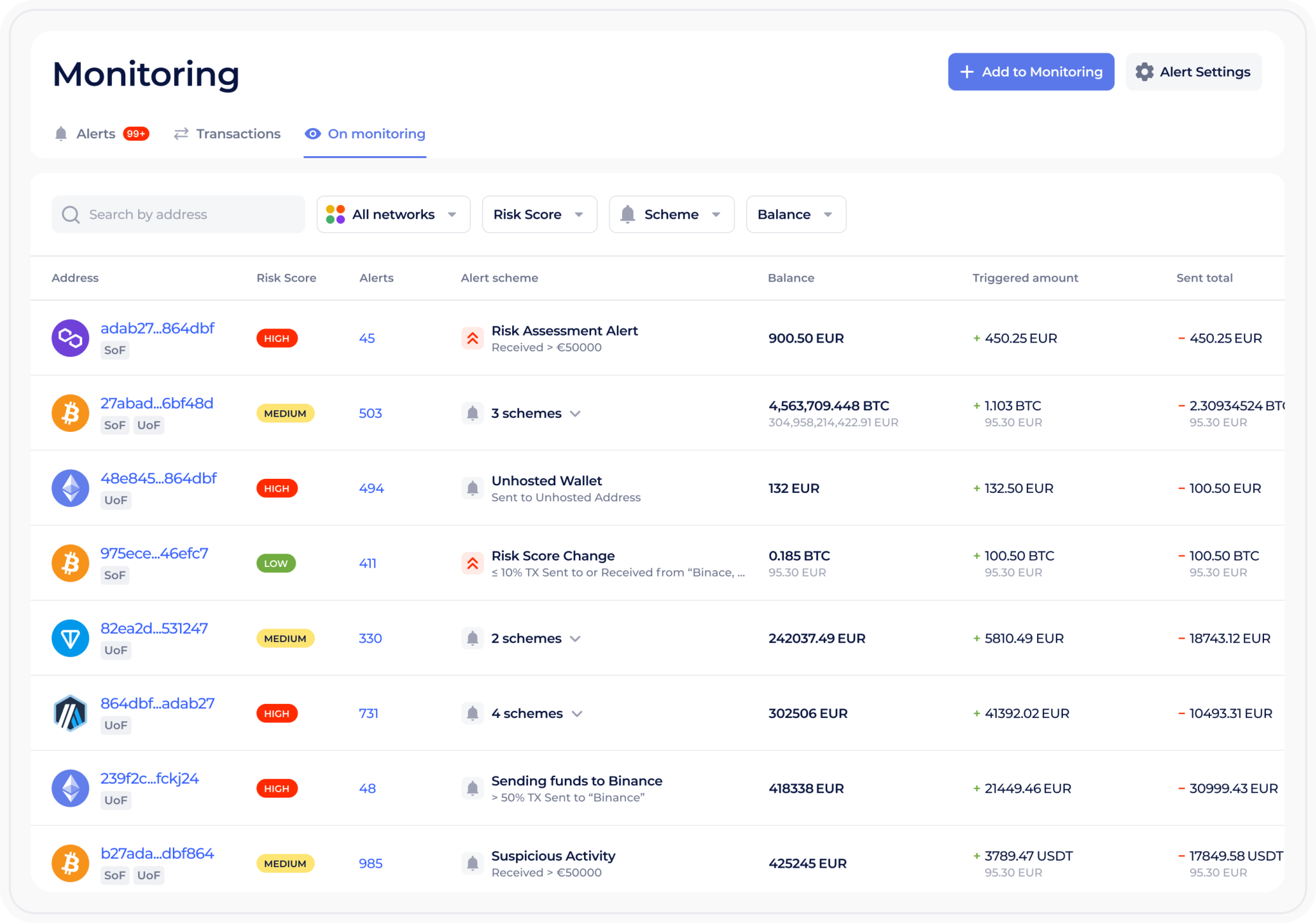Click the Add to Monitoring button
This screenshot has height=923, width=1316.
pyautogui.click(x=1031, y=72)
